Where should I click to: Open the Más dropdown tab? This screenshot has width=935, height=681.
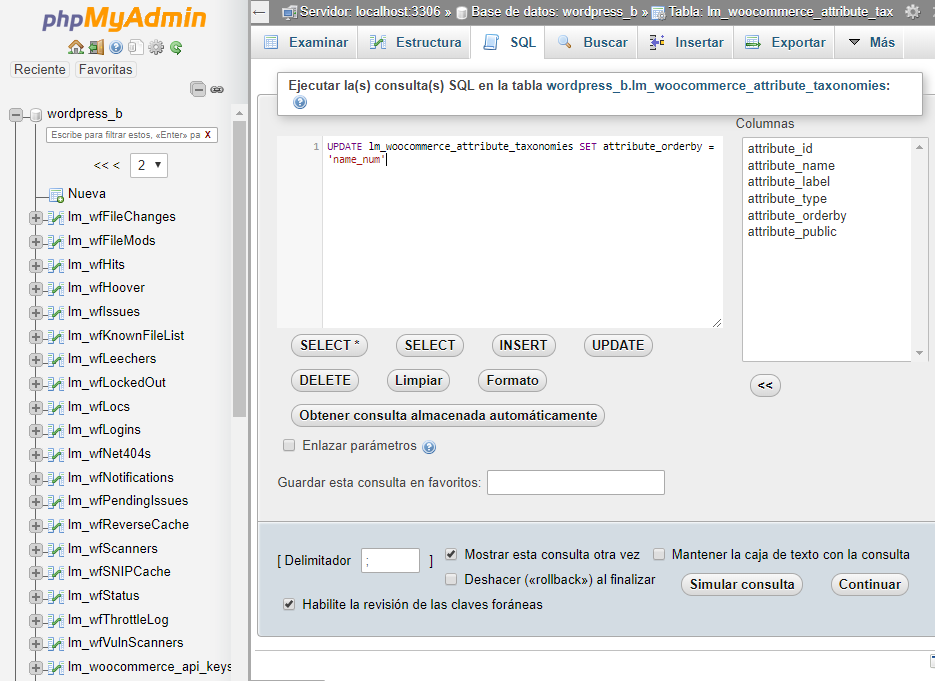[x=871, y=42]
